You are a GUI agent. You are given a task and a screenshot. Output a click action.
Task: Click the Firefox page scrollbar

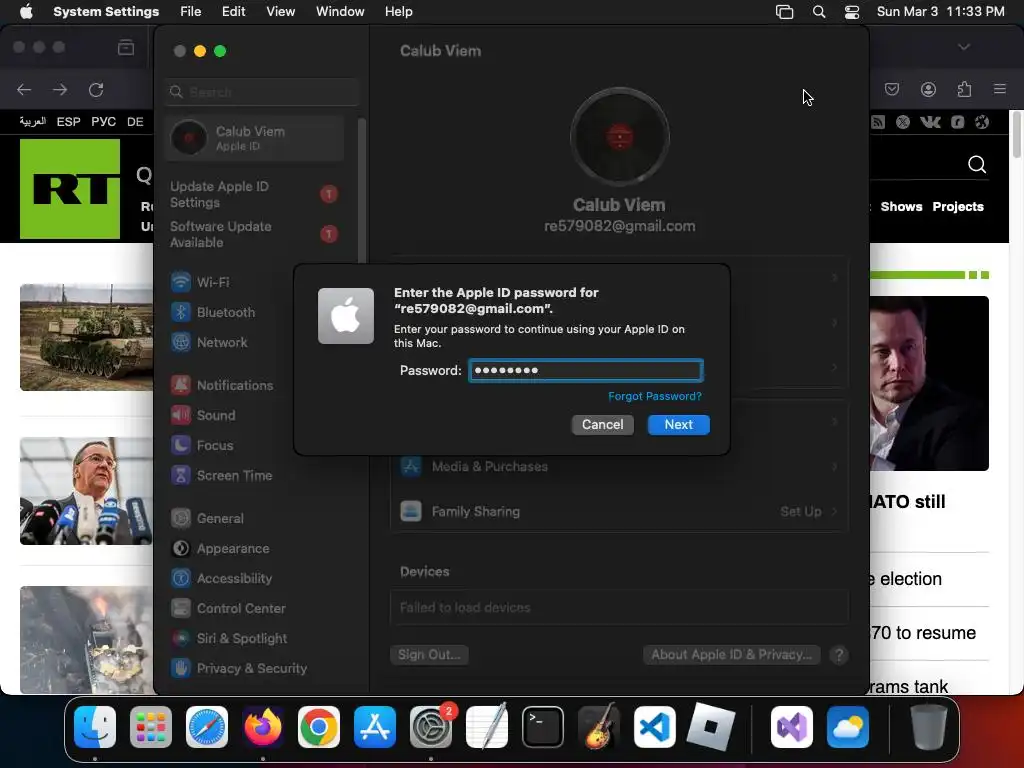(1016, 135)
